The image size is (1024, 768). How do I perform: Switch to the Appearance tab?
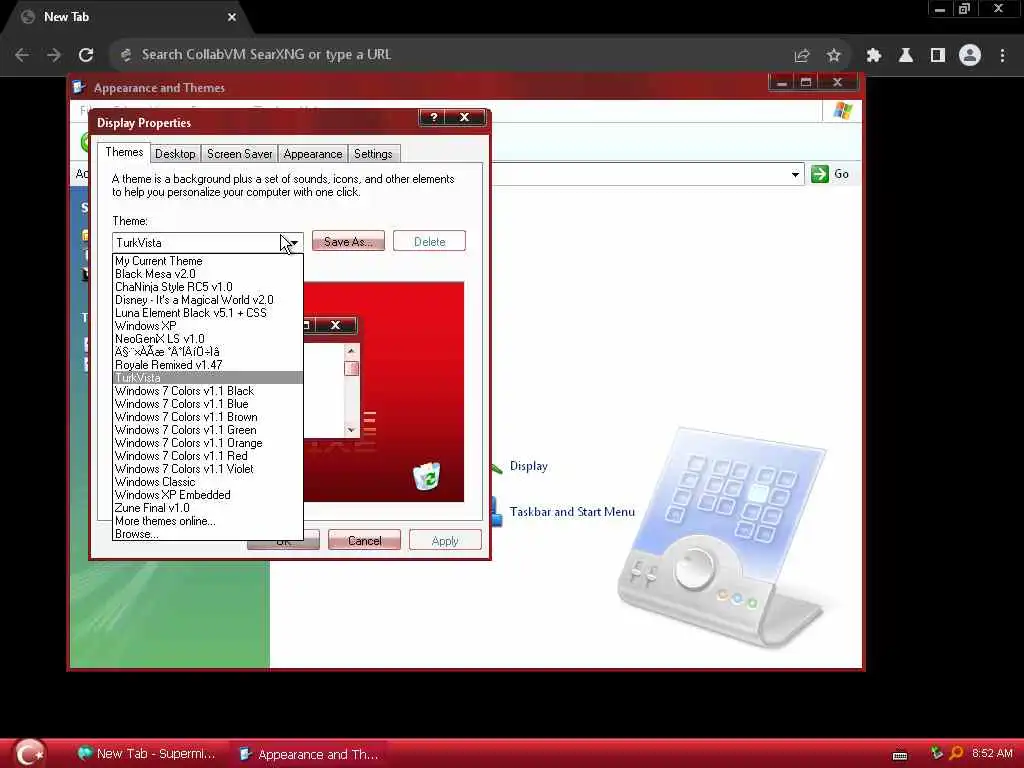(x=313, y=154)
